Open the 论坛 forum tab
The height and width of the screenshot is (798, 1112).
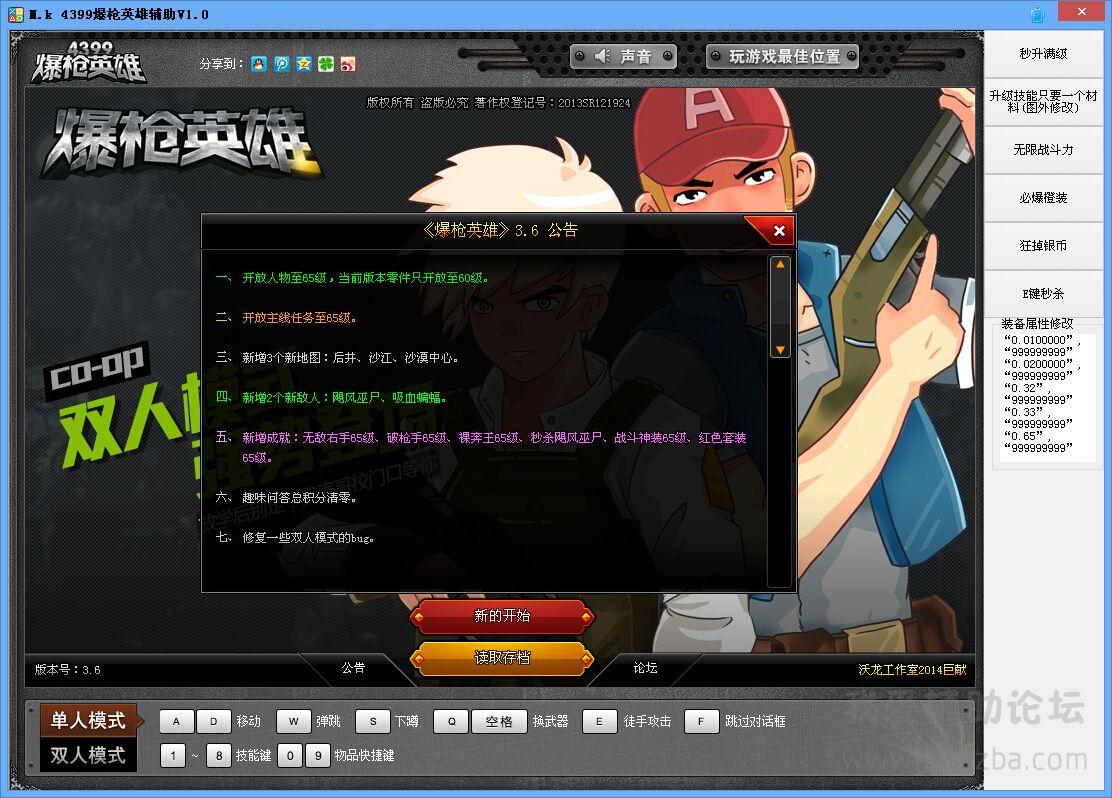pyautogui.click(x=646, y=668)
